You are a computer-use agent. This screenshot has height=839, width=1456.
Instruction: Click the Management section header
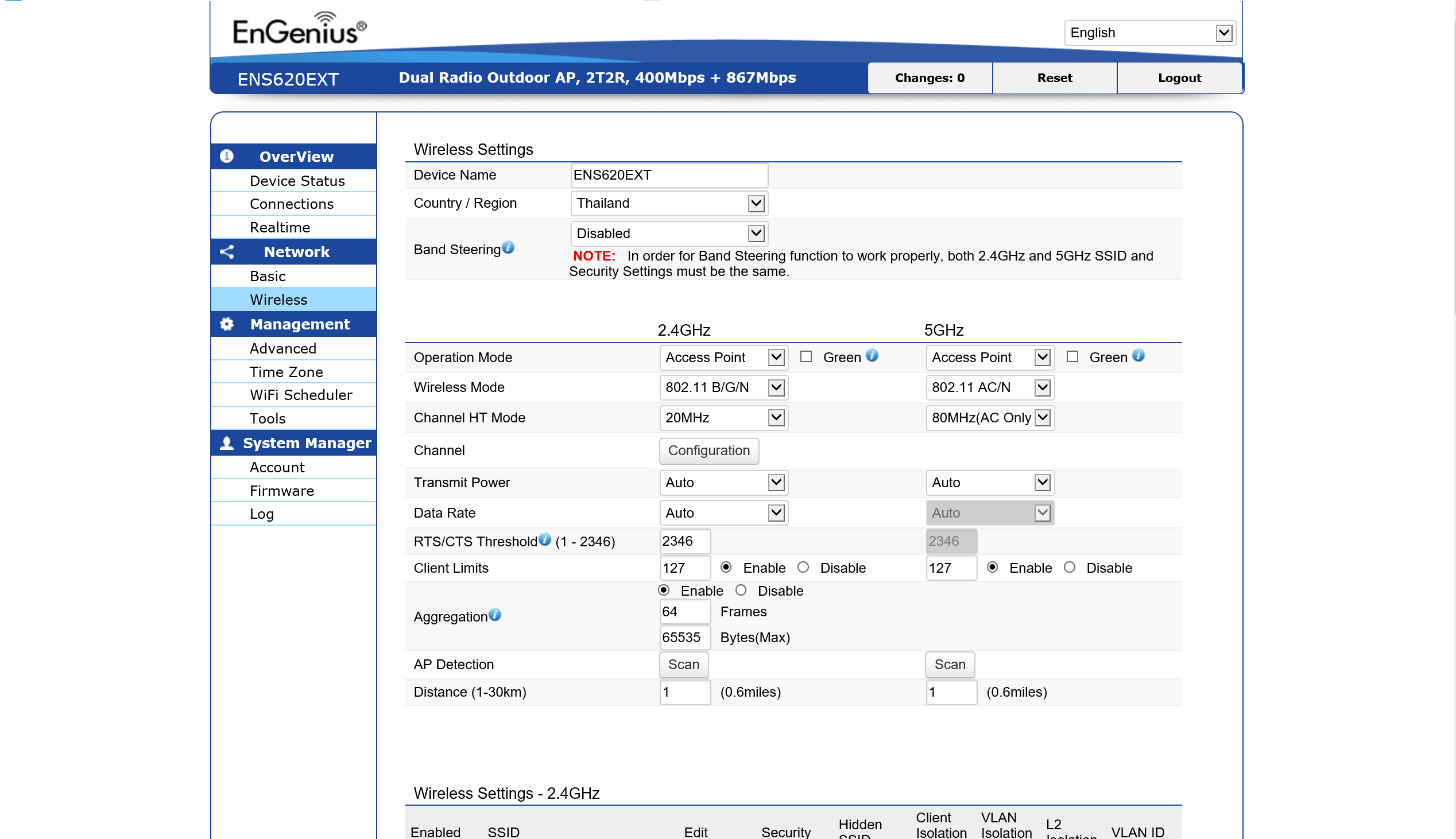(294, 324)
